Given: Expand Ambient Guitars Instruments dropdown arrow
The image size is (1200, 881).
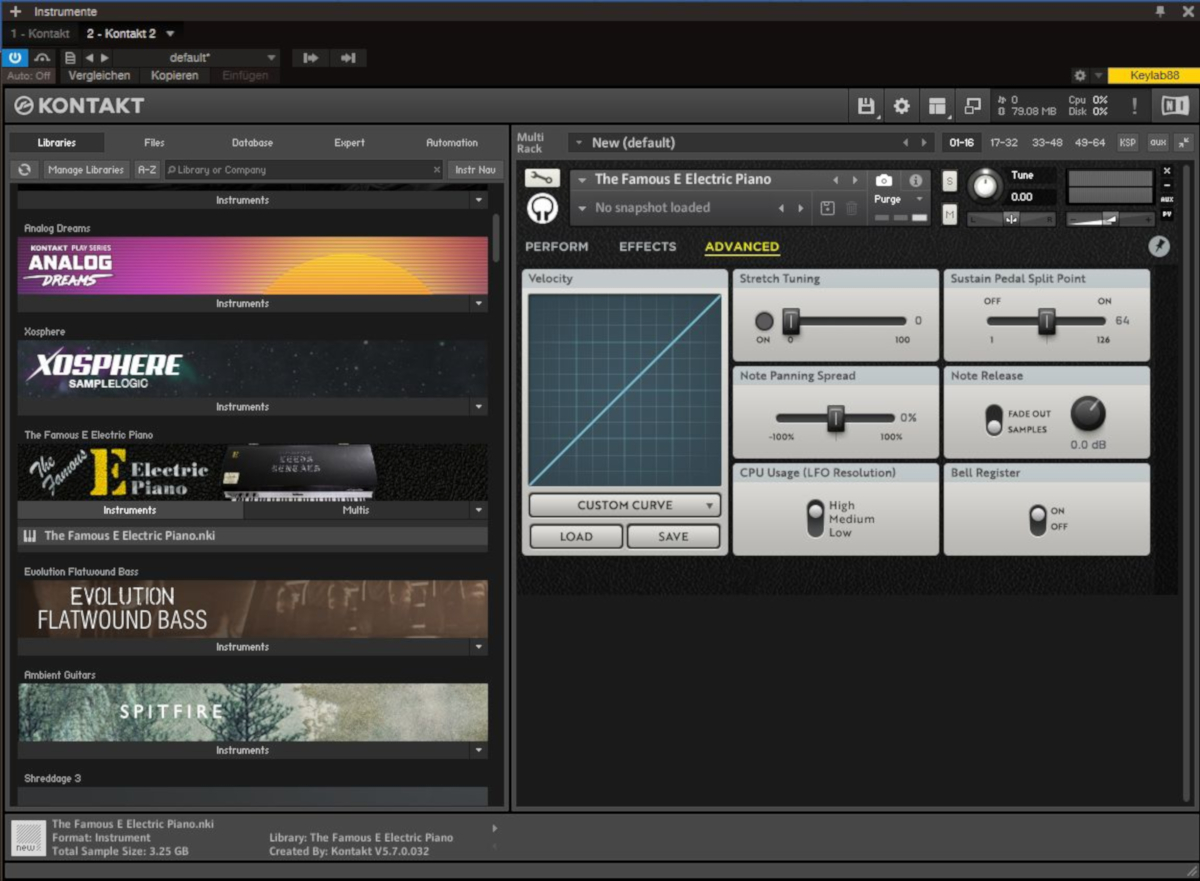Looking at the screenshot, I should pyautogui.click(x=478, y=750).
